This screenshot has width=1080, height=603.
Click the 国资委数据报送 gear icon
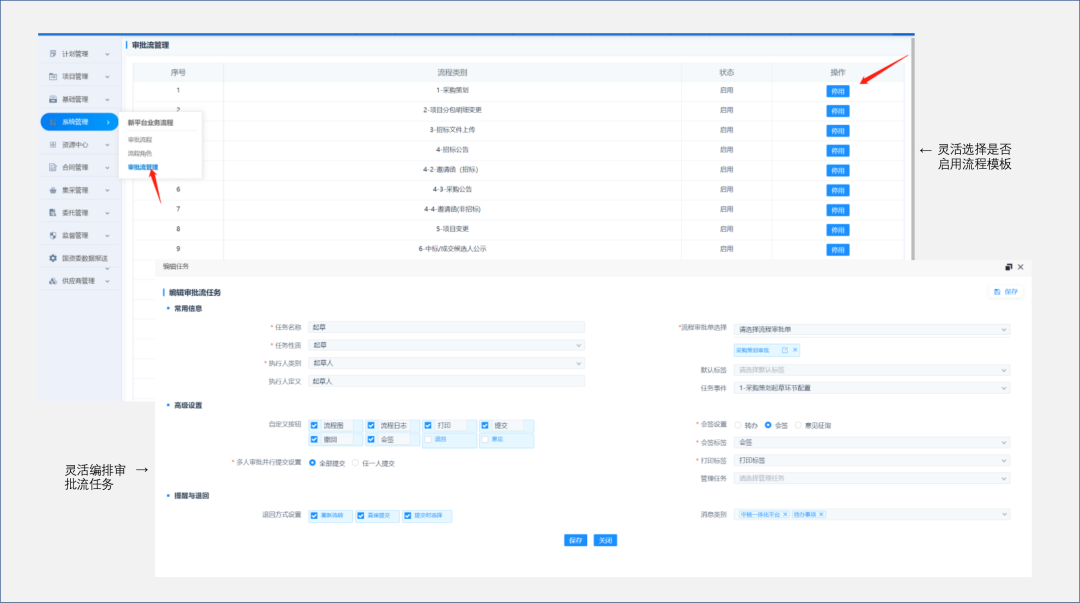pos(53,258)
